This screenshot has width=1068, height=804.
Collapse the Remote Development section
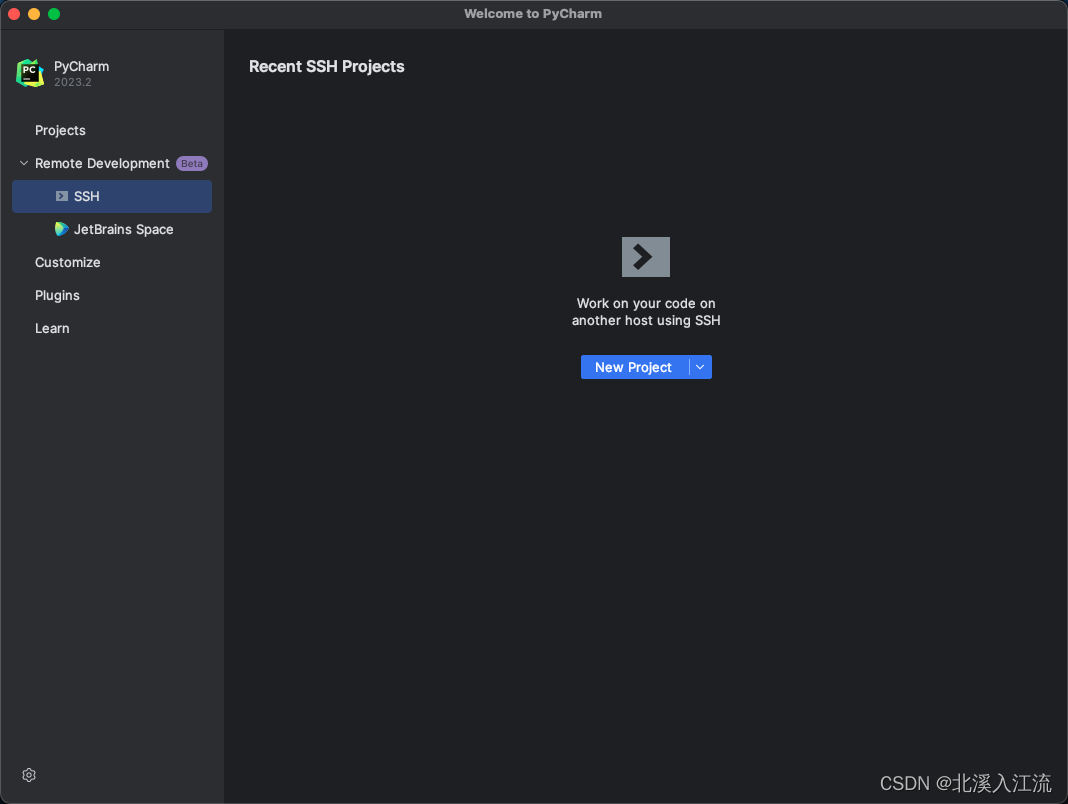coord(24,164)
